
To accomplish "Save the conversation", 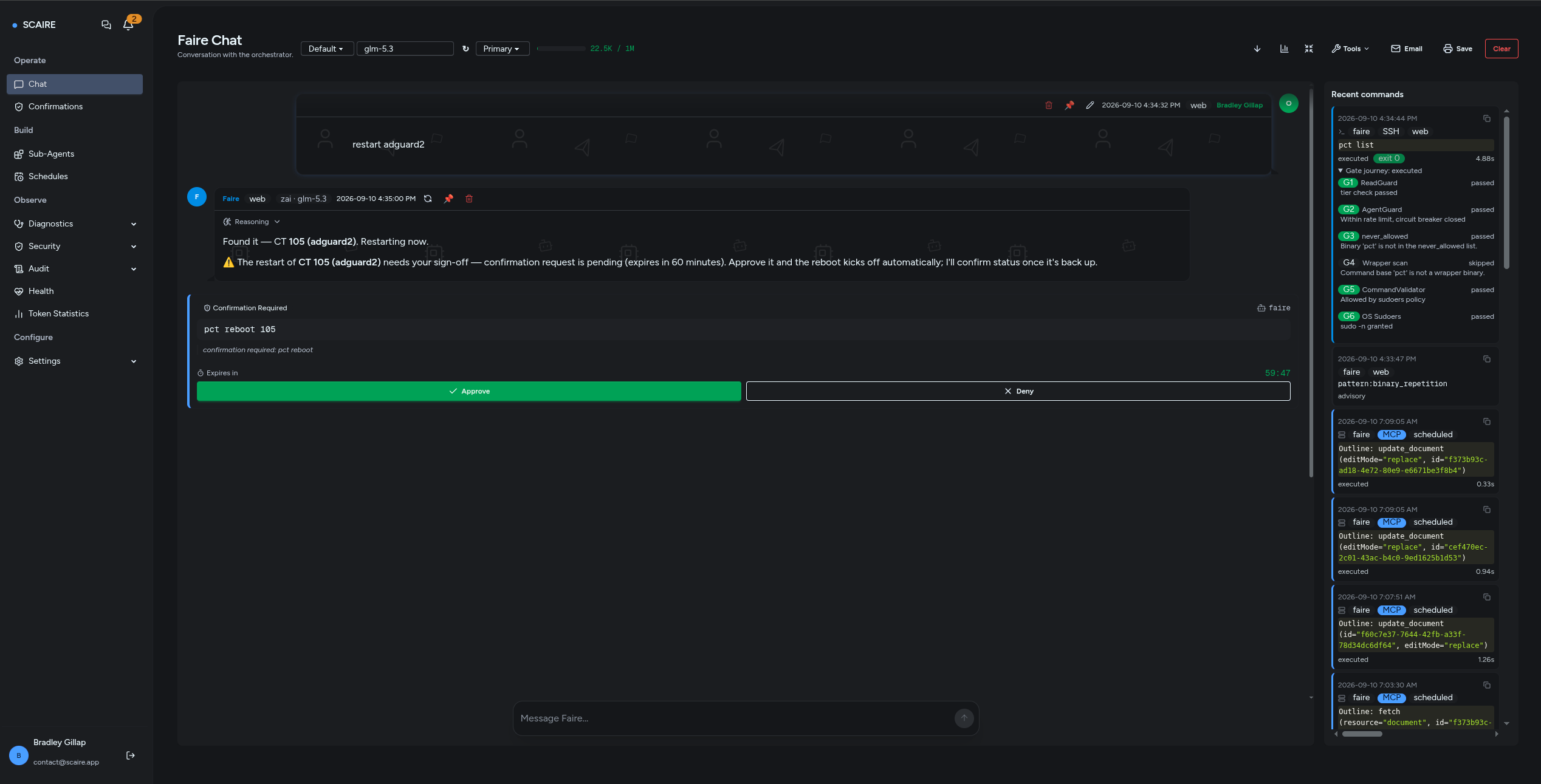I will pyautogui.click(x=1458, y=49).
